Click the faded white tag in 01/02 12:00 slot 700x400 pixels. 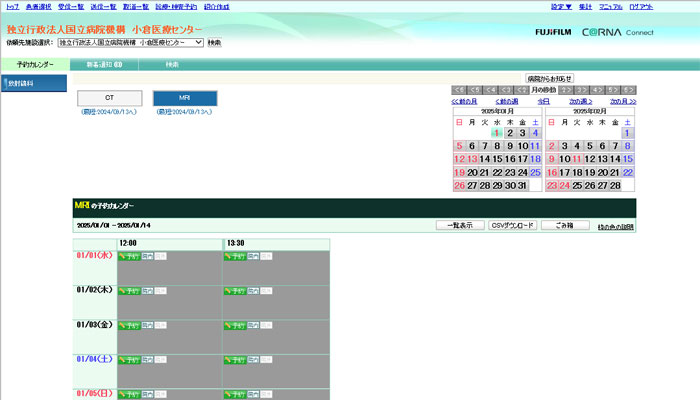161,291
